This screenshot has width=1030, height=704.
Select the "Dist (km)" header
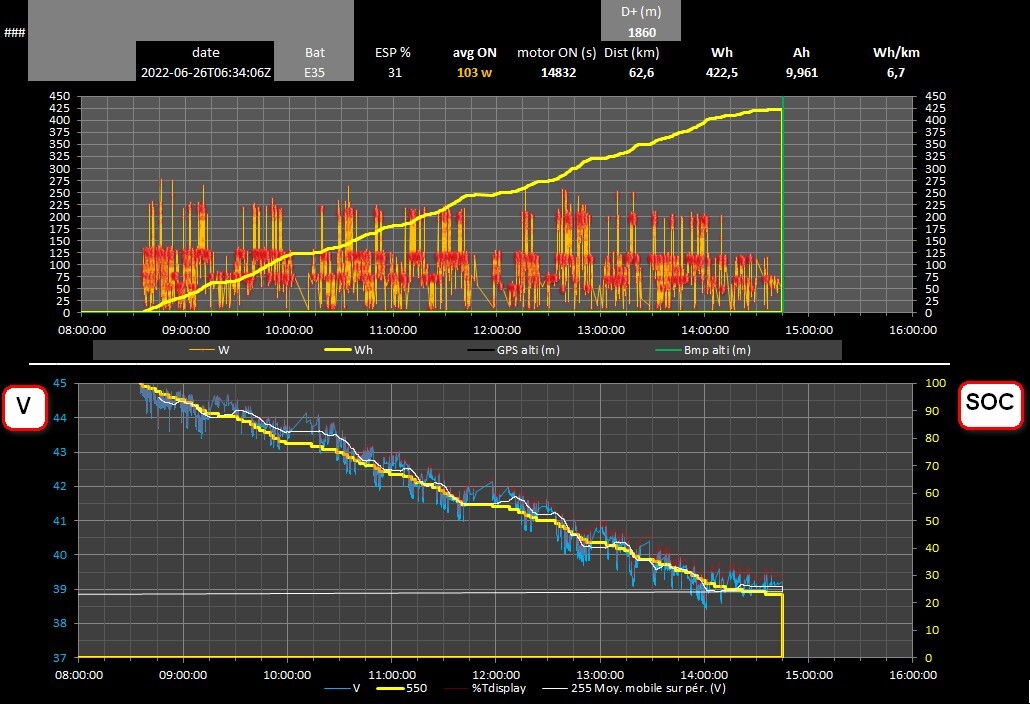click(632, 53)
